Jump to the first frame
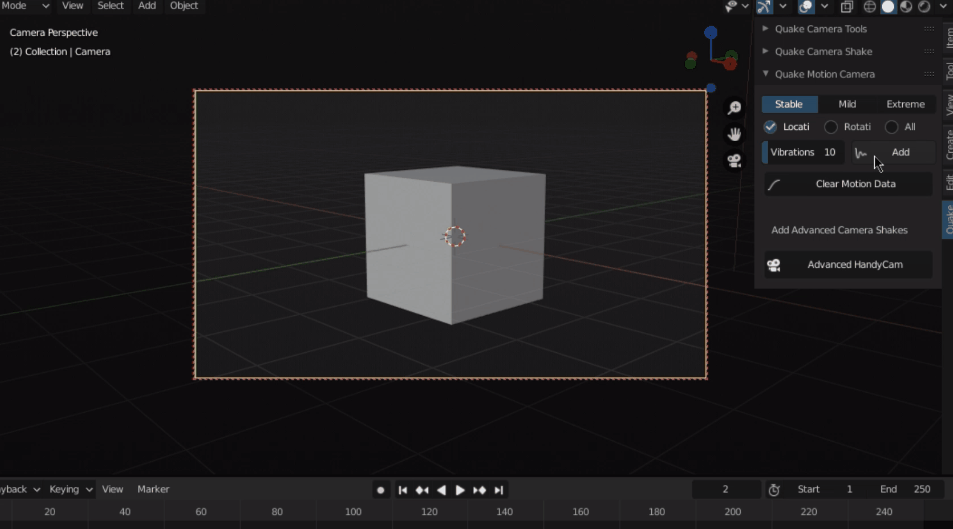 click(402, 490)
